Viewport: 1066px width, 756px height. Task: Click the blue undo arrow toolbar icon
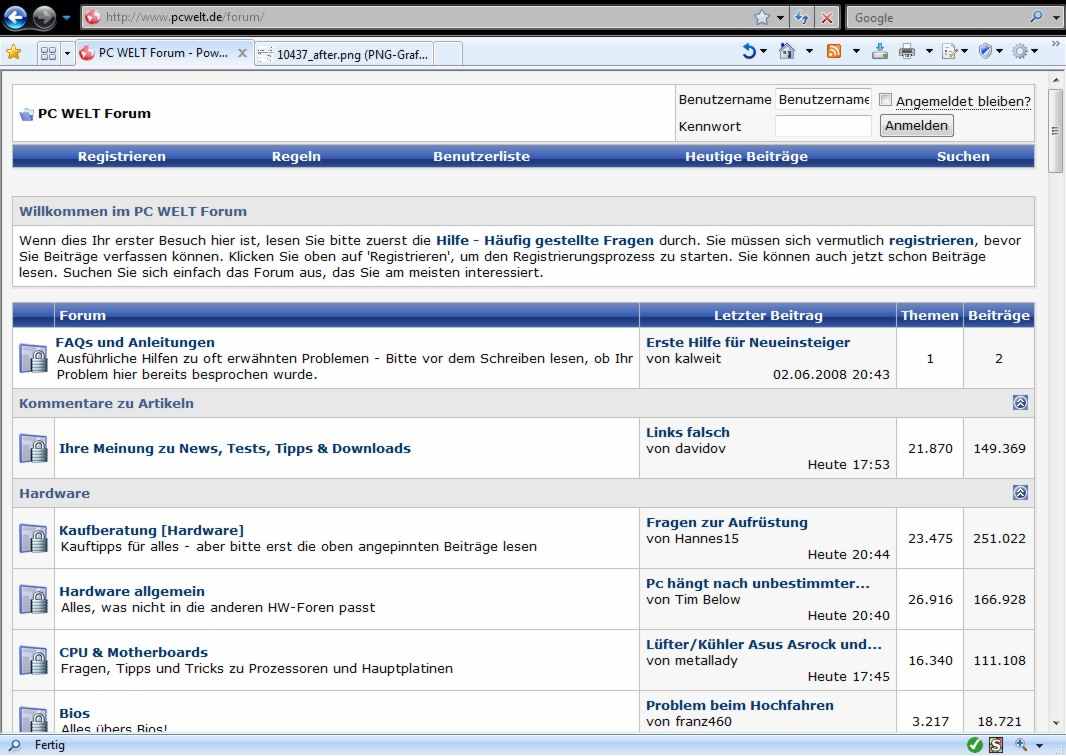tap(749, 51)
